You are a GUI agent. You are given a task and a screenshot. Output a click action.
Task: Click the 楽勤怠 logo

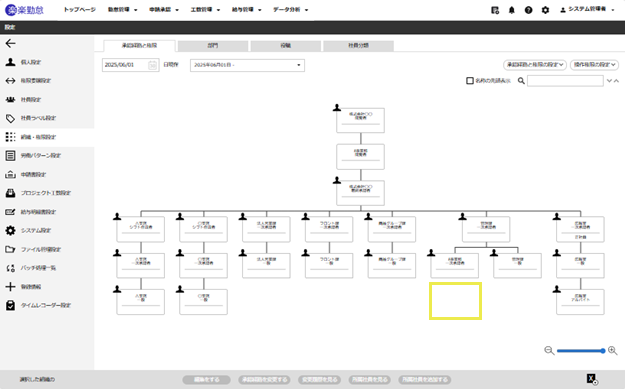coord(24,10)
